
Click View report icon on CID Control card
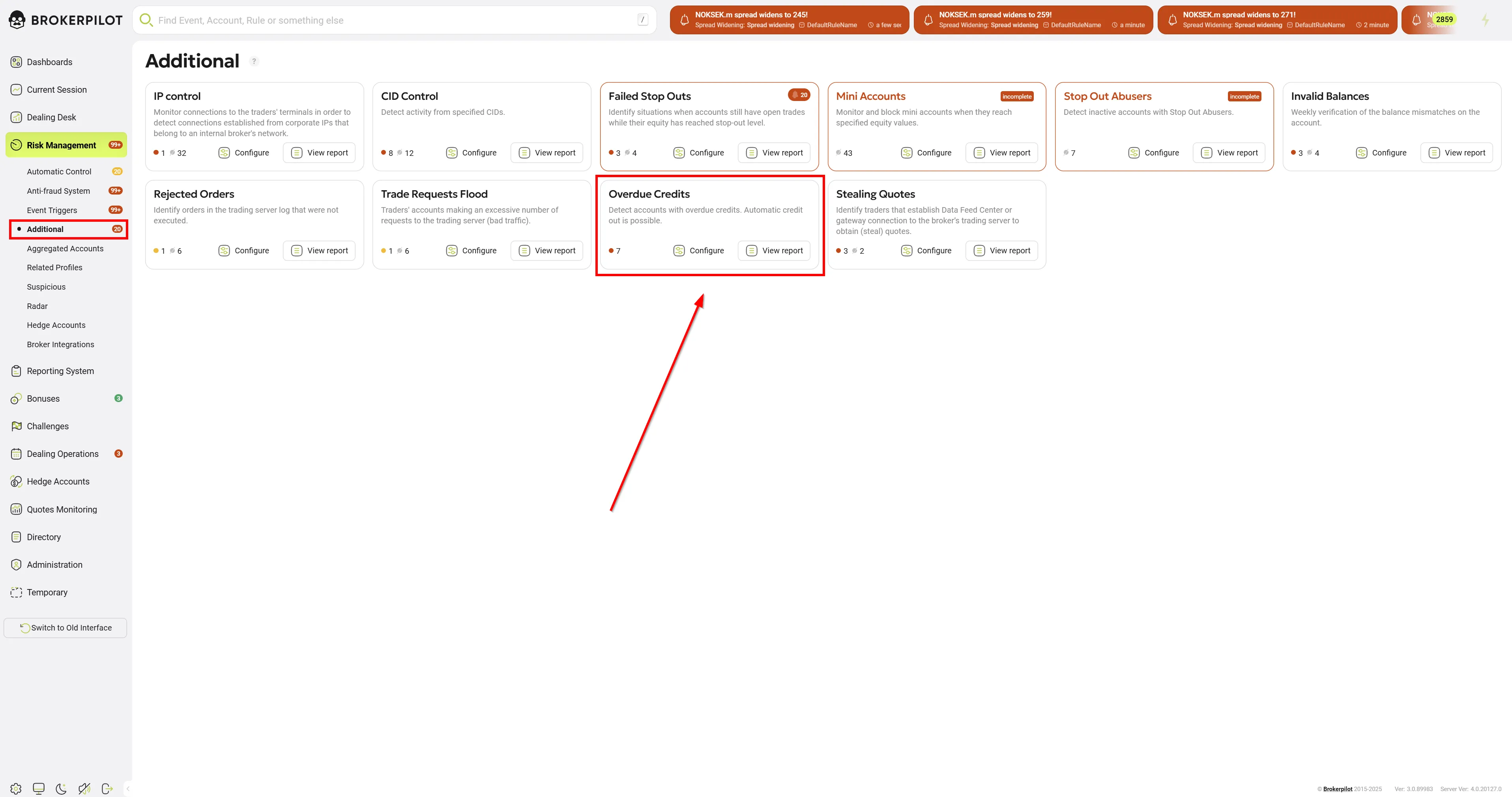tap(524, 153)
